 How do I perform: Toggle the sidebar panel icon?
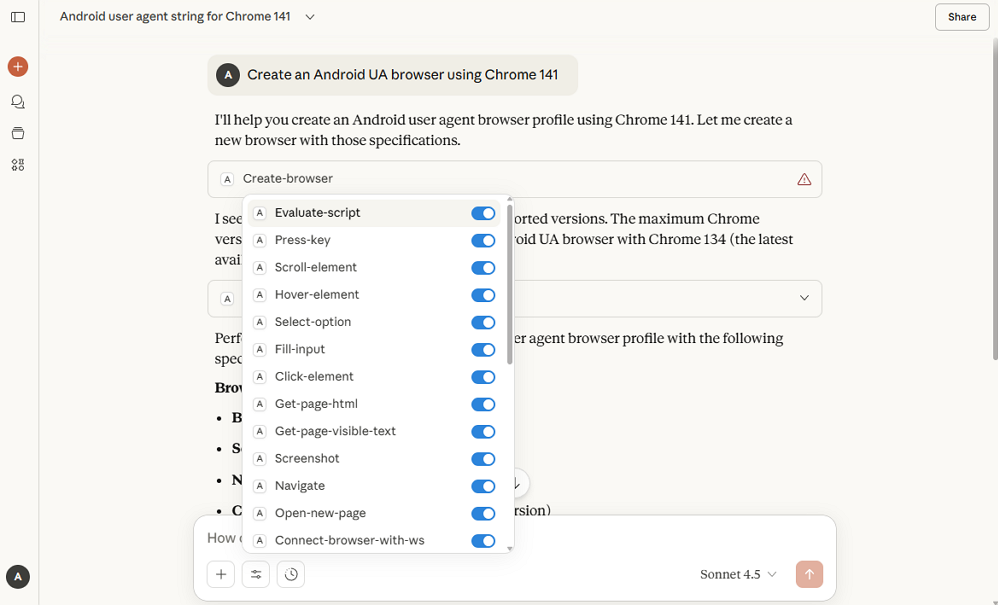pyautogui.click(x=18, y=17)
